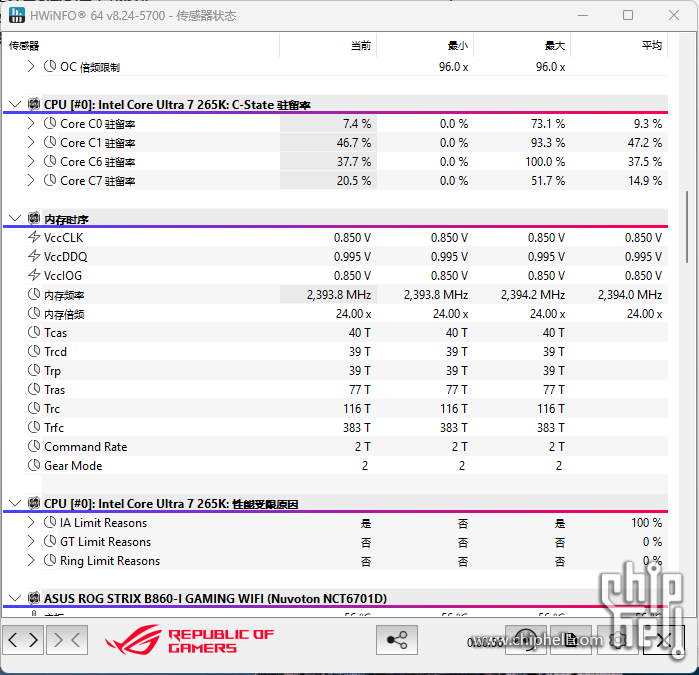Click the chip icon beside C-State header

tap(34, 104)
